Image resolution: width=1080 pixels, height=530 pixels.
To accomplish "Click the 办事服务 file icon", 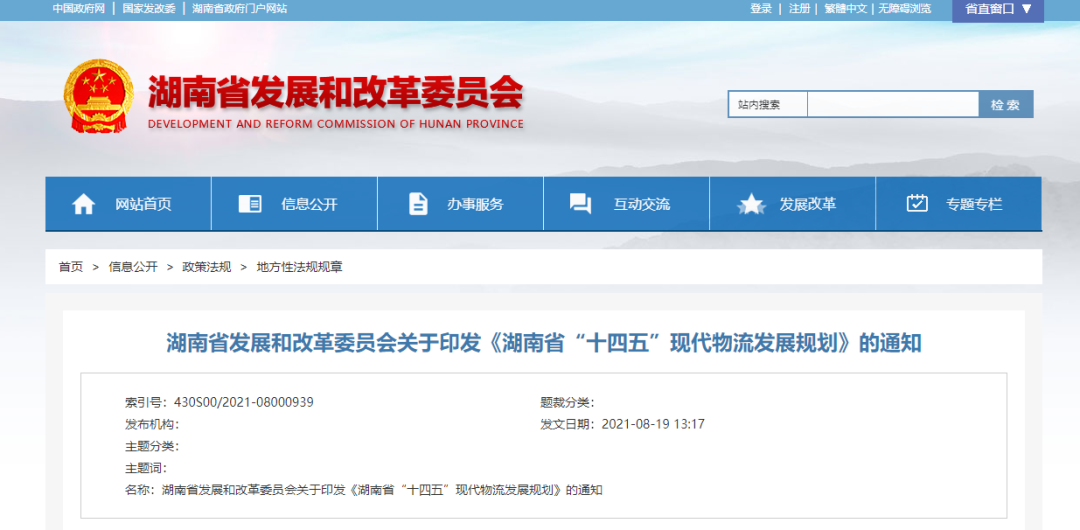I will 418,204.
